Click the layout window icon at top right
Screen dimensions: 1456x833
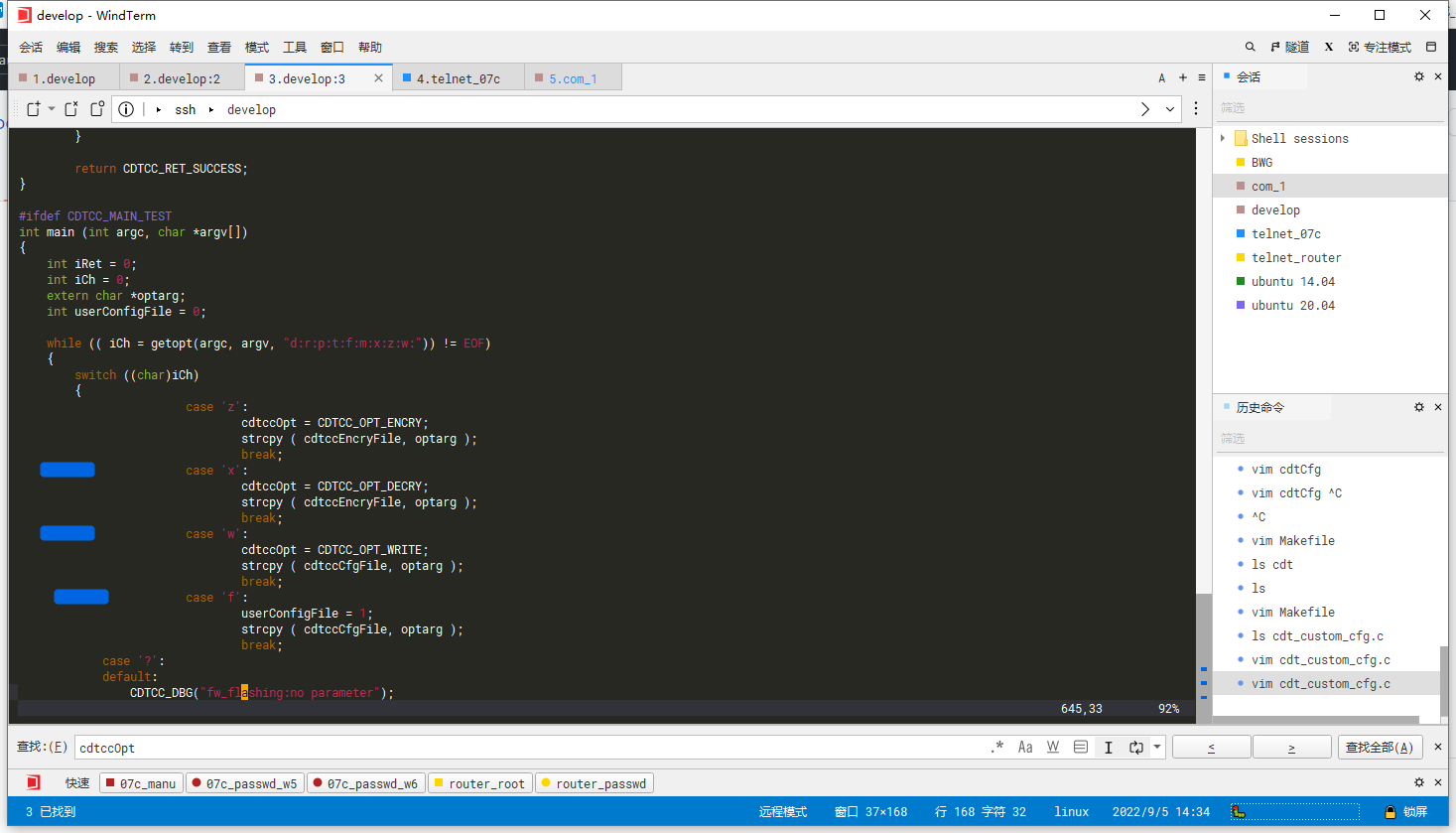click(1431, 47)
